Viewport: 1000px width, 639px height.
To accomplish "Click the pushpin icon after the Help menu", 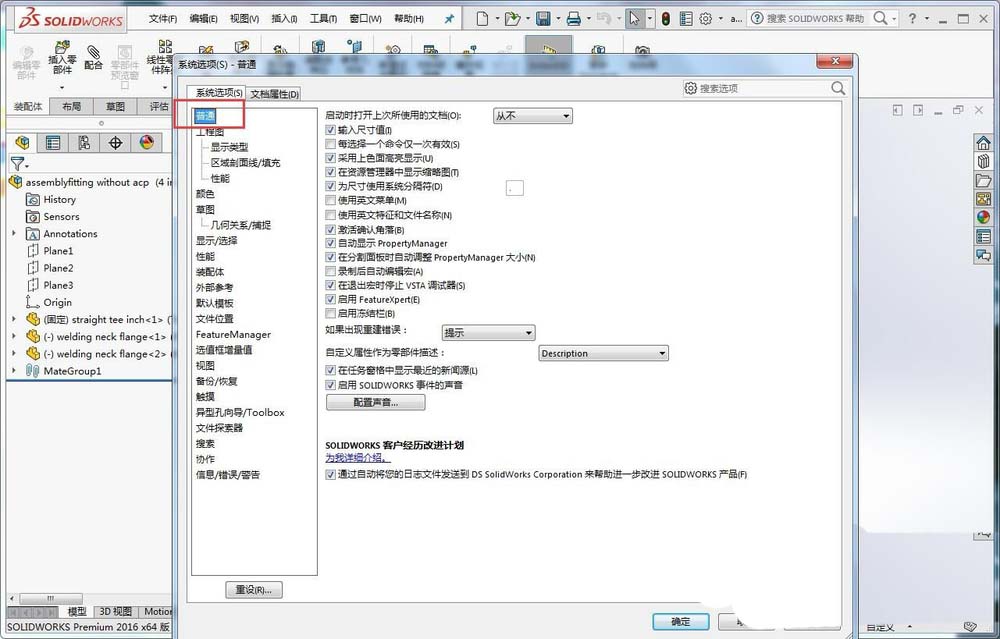I will (449, 18).
